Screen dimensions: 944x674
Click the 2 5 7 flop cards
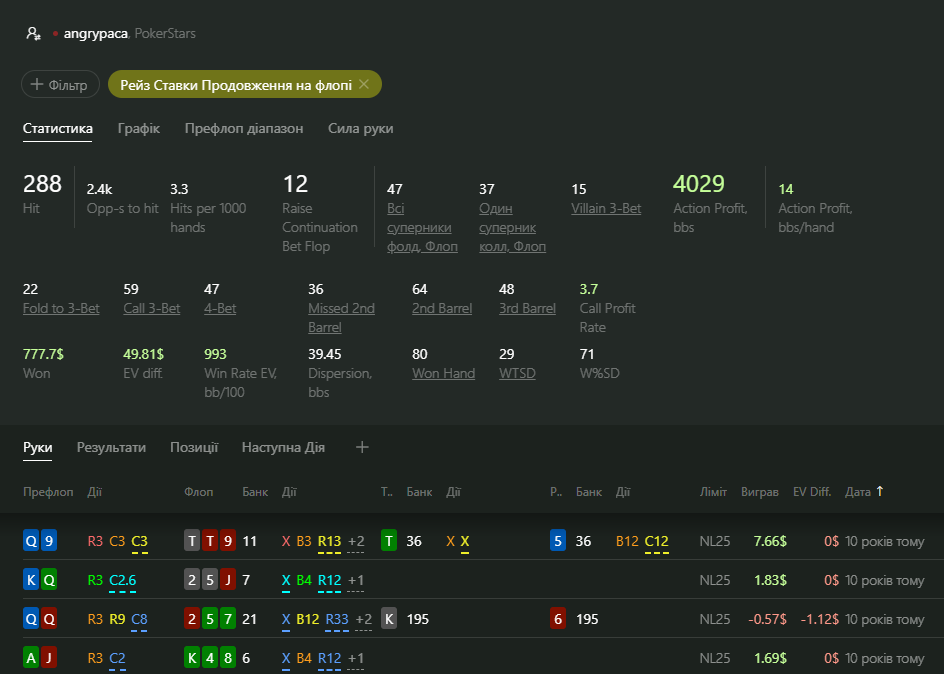210,619
